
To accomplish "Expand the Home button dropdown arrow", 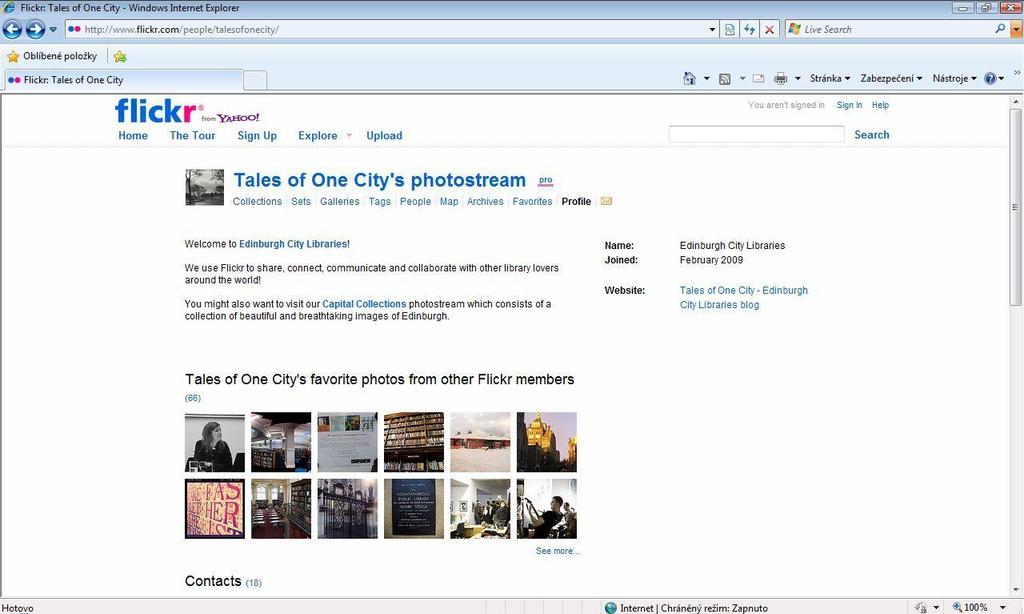I will point(707,78).
